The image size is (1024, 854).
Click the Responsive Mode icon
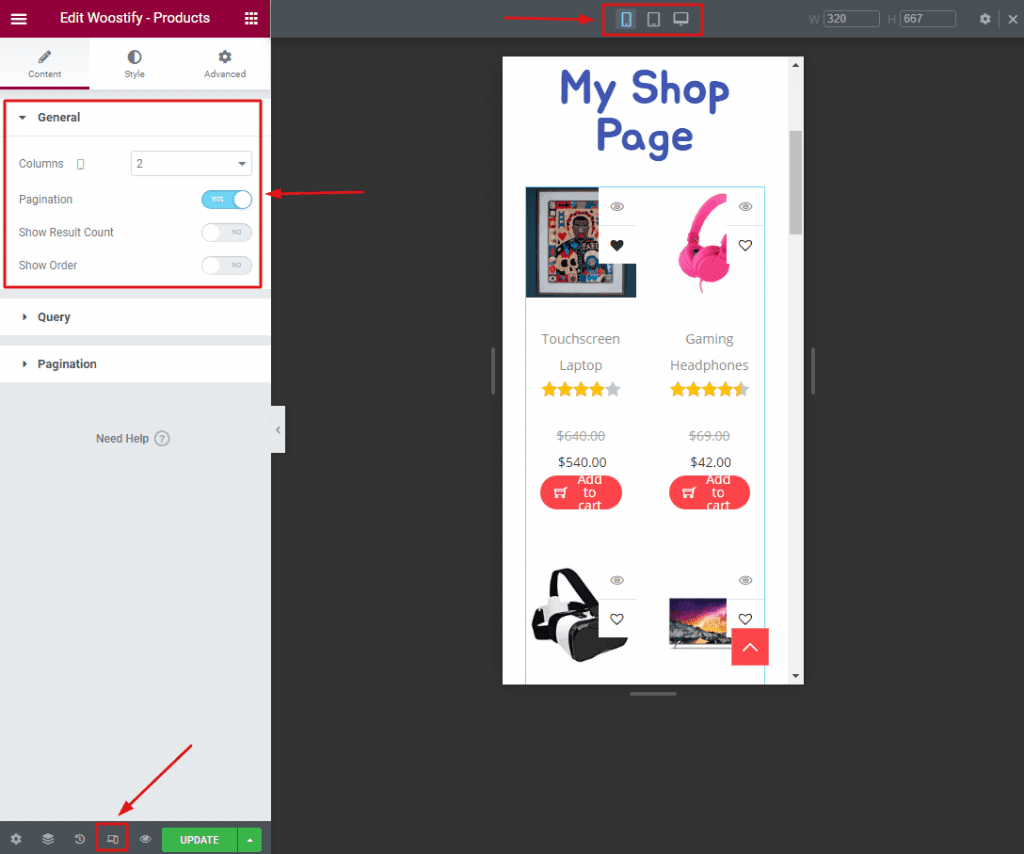point(111,839)
